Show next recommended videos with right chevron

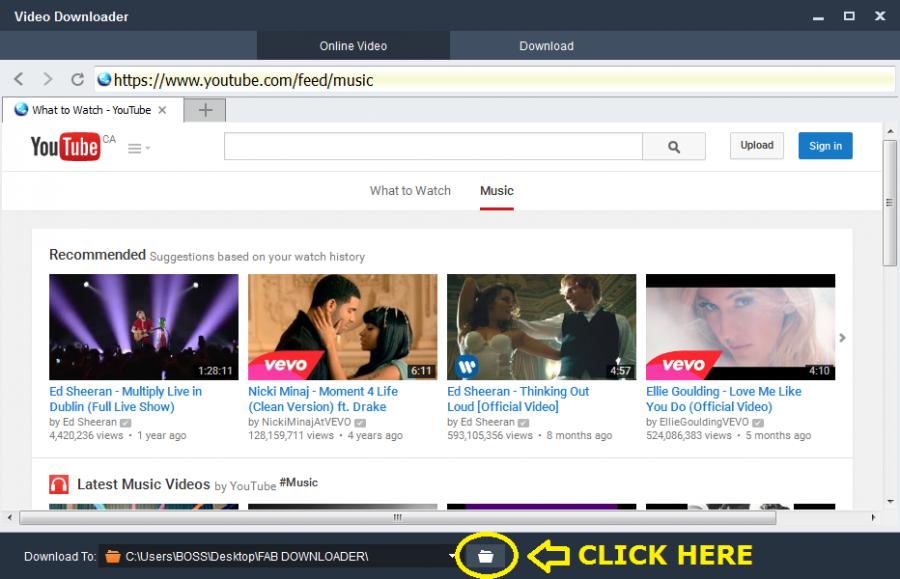tap(842, 337)
